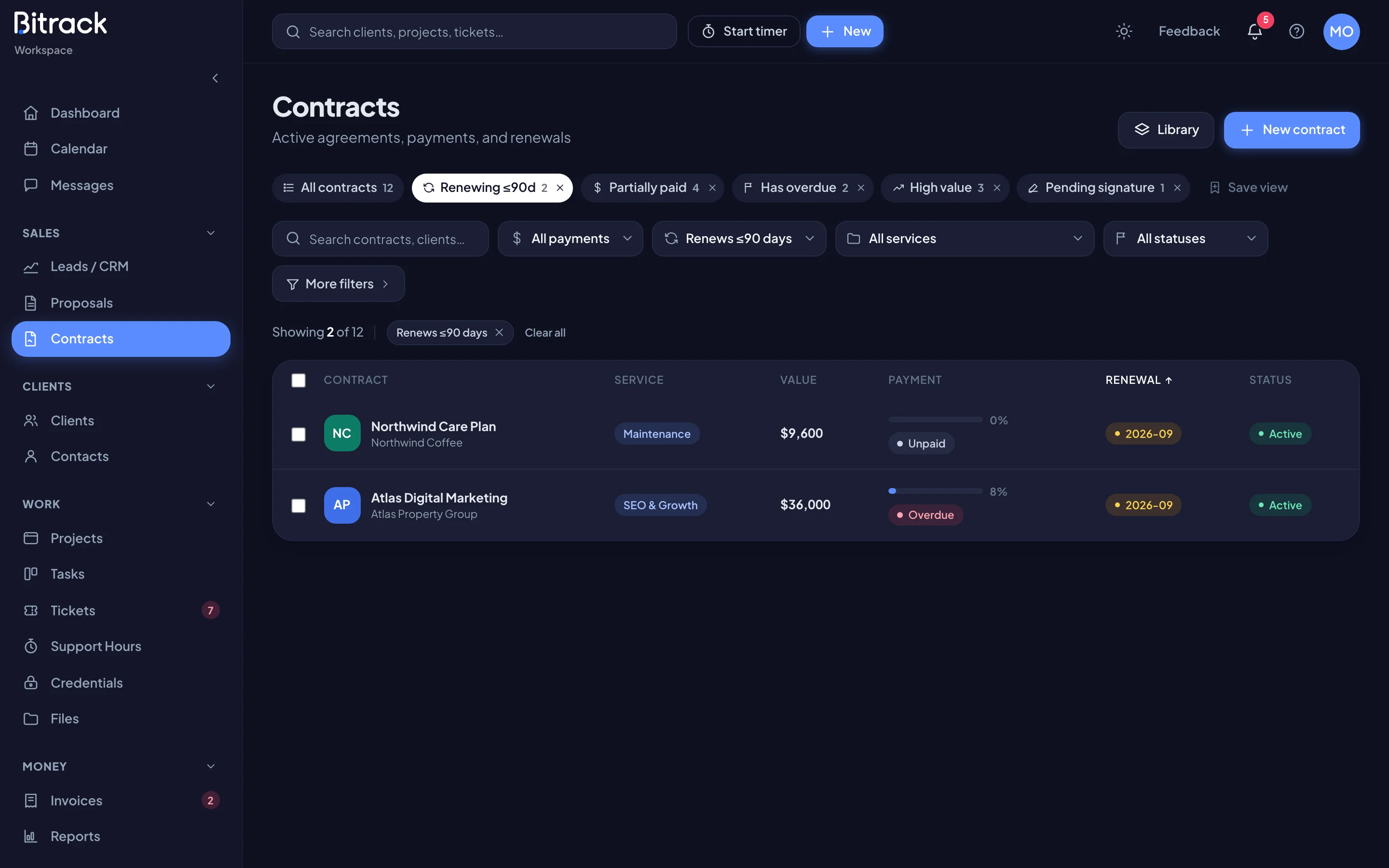Collapse the WORK sidebar section
Screen dimensions: 1389x868
(211, 504)
